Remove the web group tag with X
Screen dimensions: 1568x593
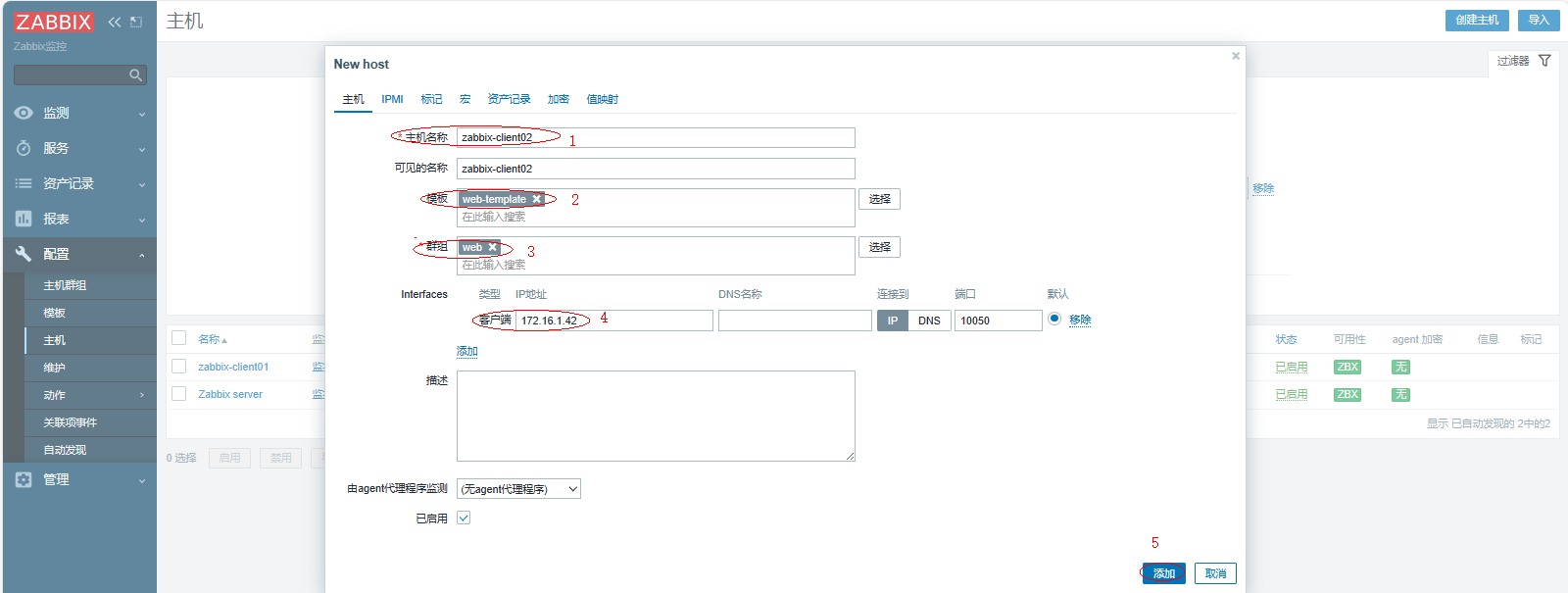pos(492,247)
